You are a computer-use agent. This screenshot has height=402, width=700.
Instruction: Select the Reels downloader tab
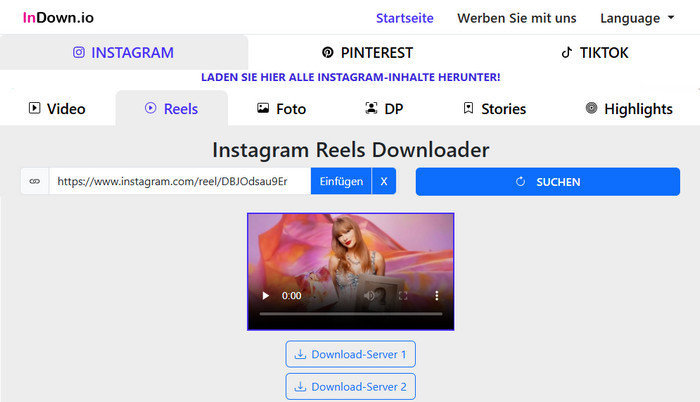[x=171, y=109]
